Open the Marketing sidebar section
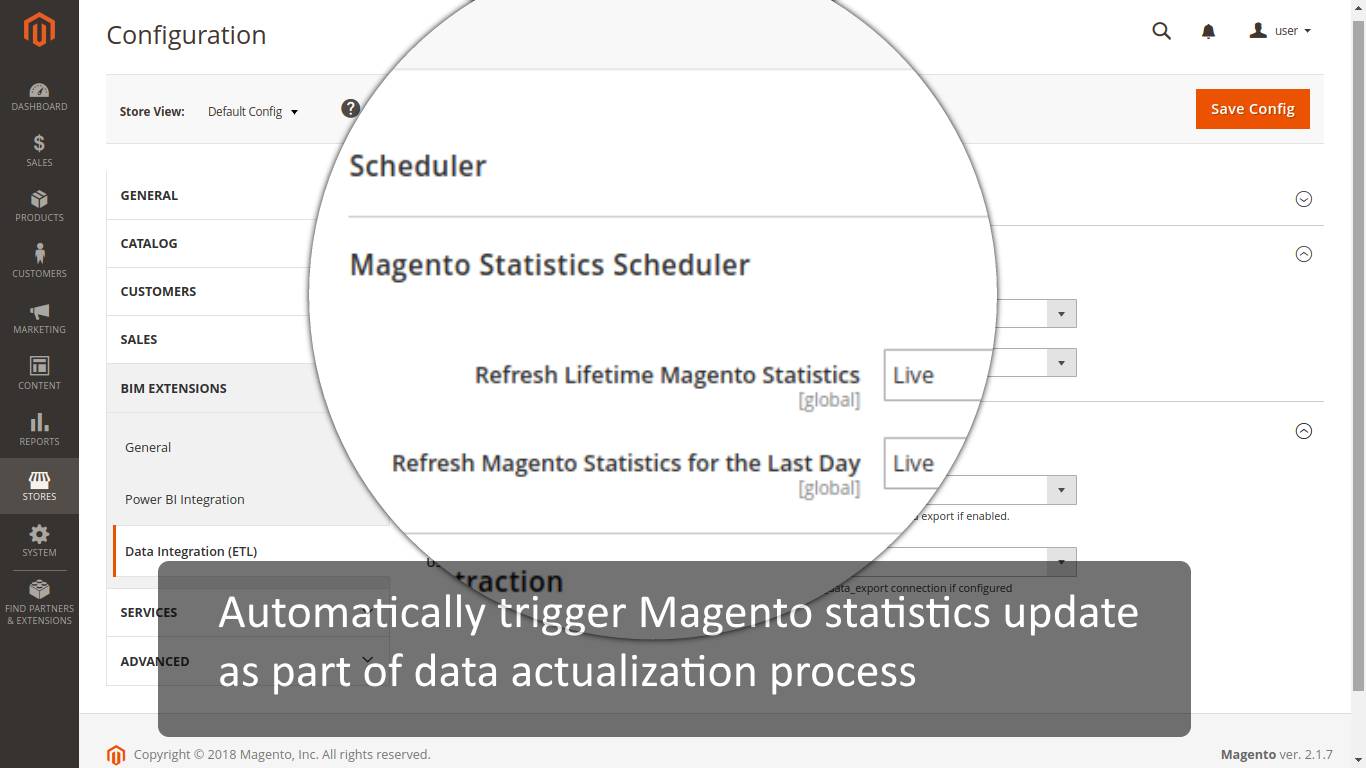The width and height of the screenshot is (1366, 768). tap(39, 318)
